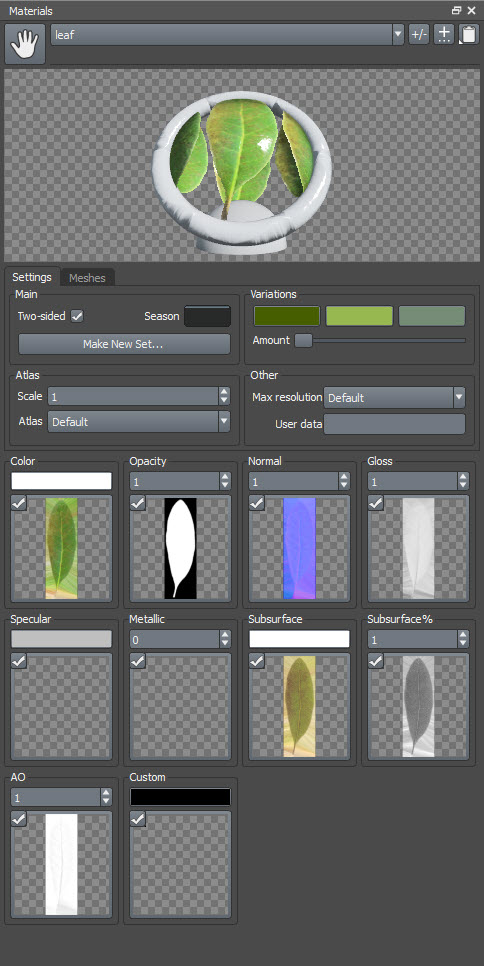
Task: Close the Materials panel
Action: [x=472, y=10]
